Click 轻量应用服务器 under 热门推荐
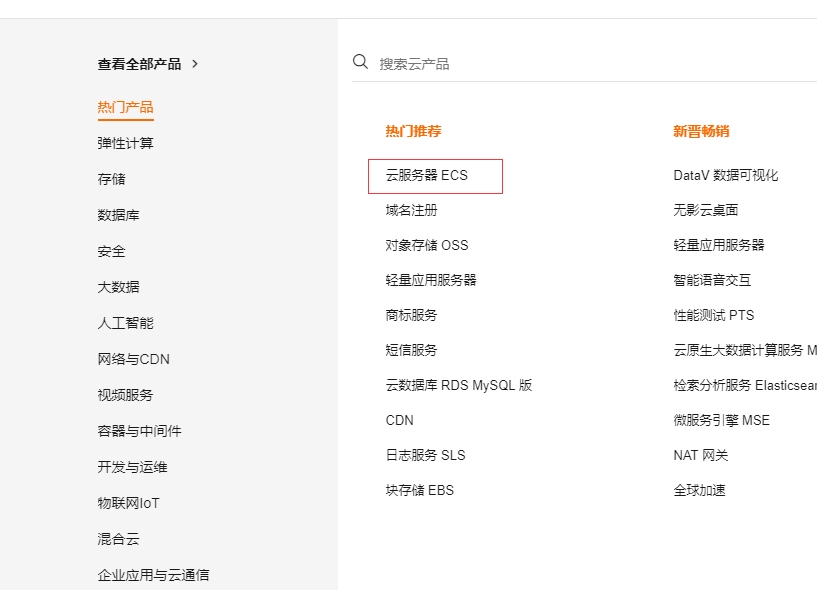This screenshot has width=817, height=590. tap(431, 280)
